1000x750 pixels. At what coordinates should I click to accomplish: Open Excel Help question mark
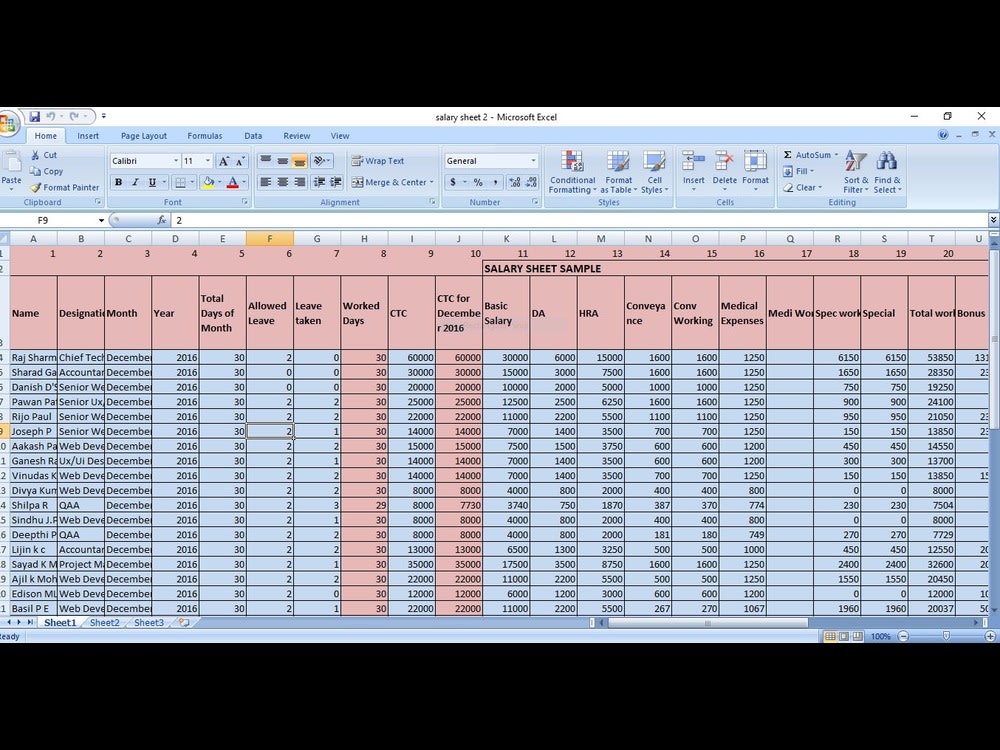[943, 135]
